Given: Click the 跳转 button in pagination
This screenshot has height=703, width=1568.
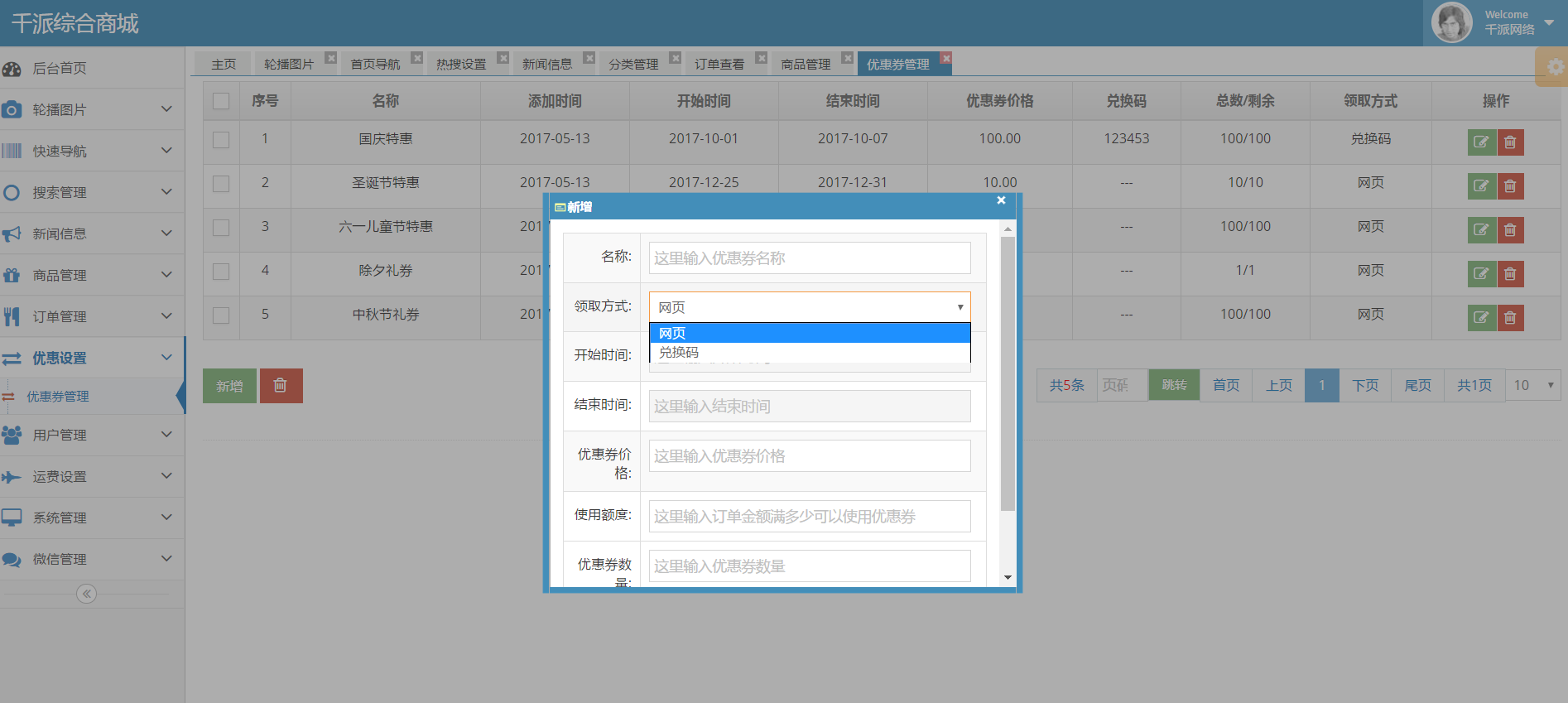Looking at the screenshot, I should 1173,386.
